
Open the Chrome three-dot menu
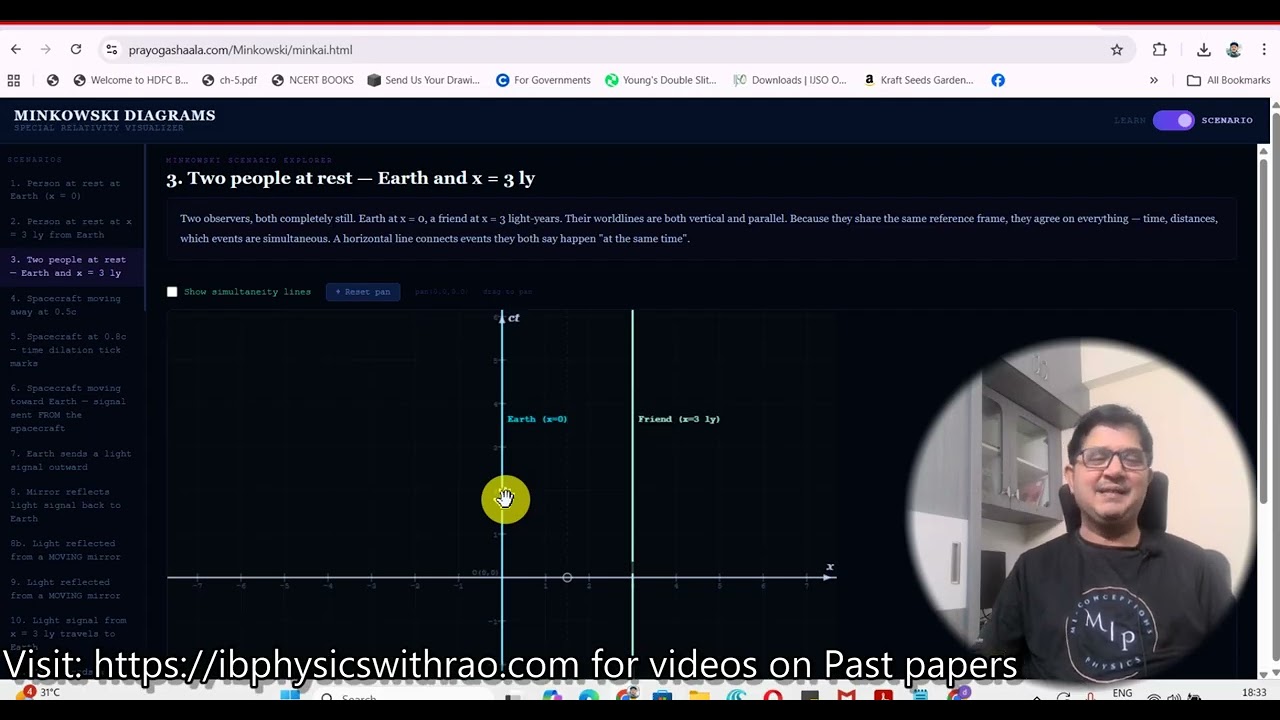(1264, 49)
